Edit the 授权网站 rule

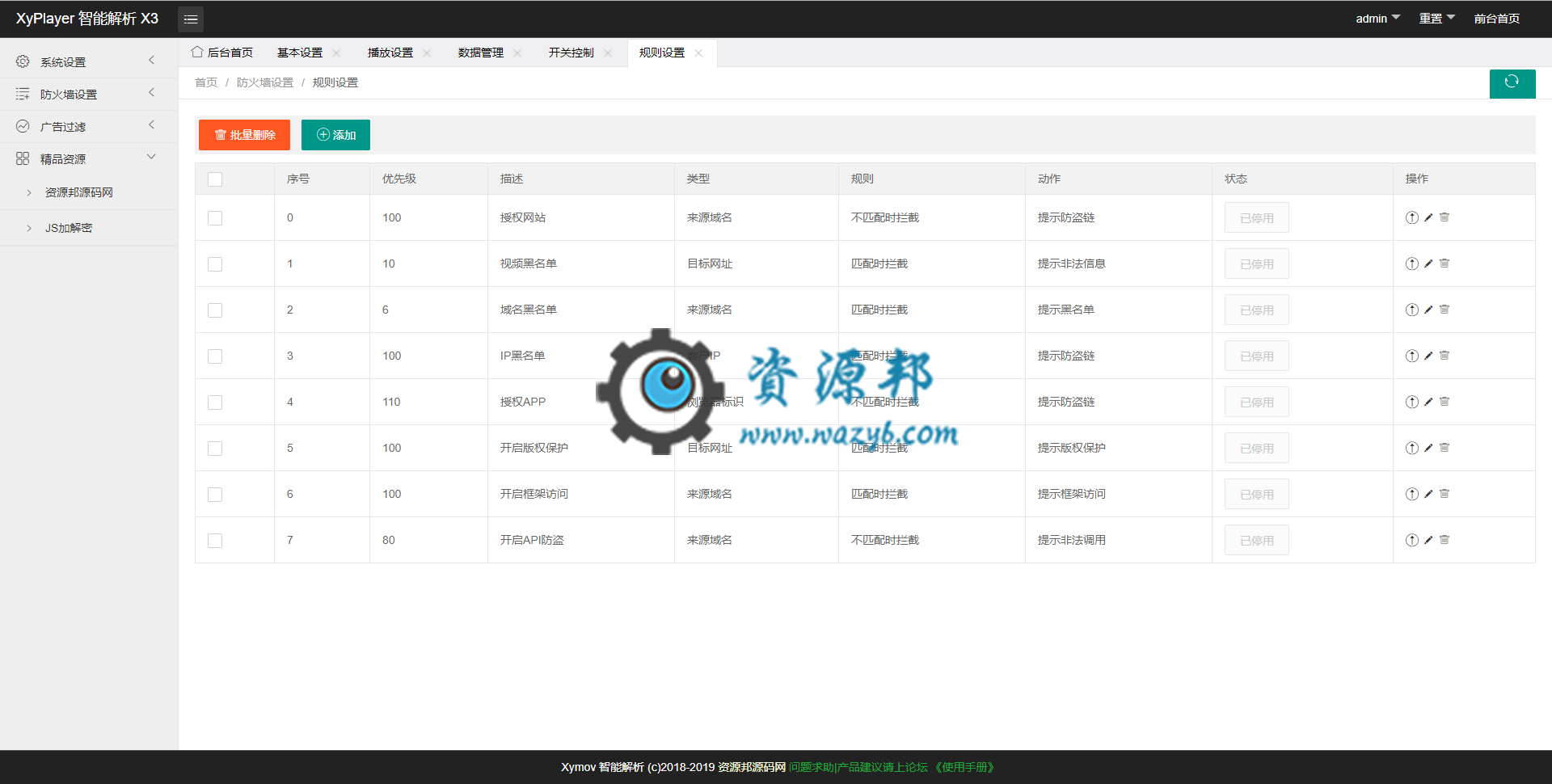1428,217
